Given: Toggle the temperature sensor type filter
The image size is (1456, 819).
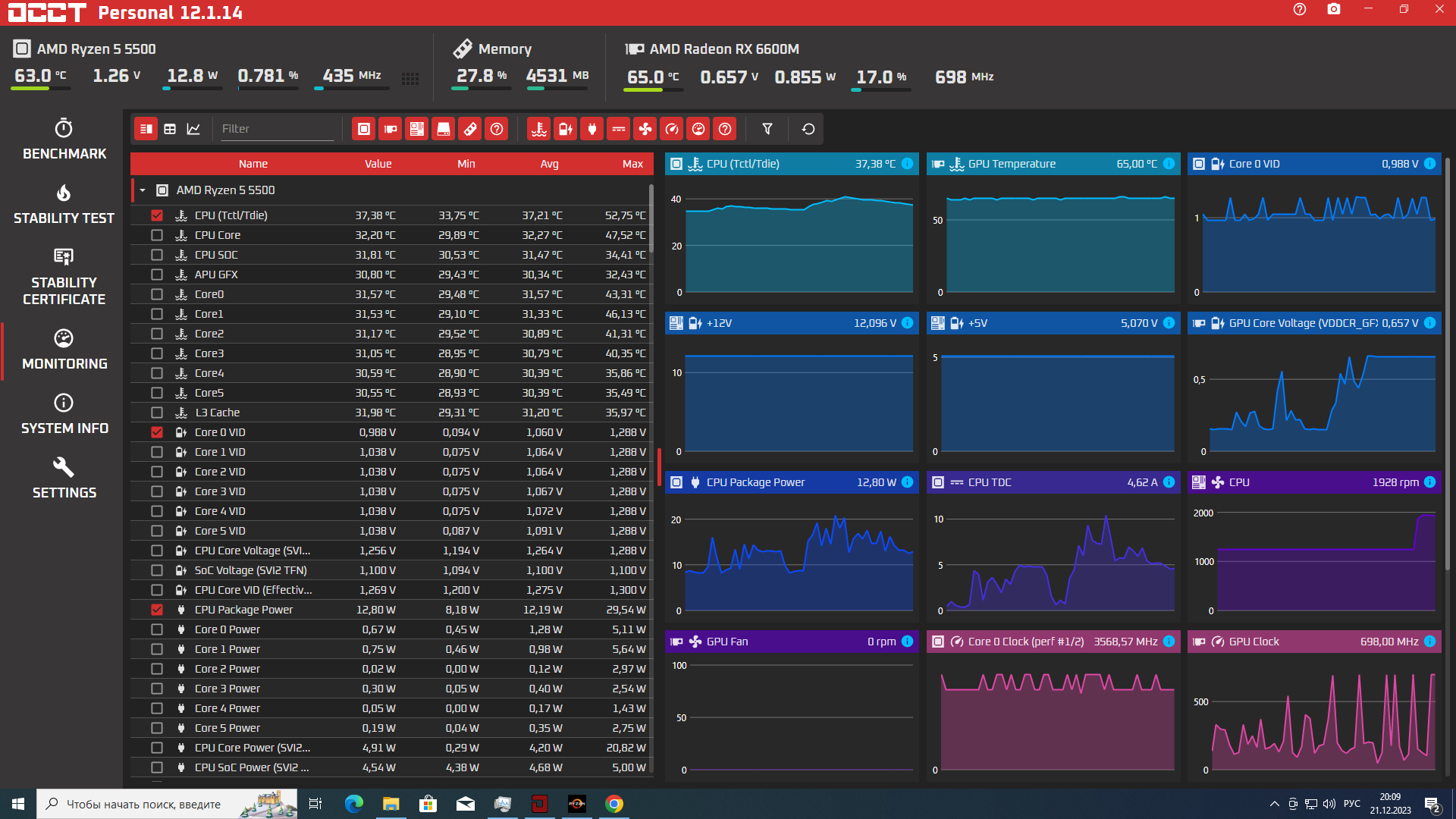Looking at the screenshot, I should click(x=539, y=129).
